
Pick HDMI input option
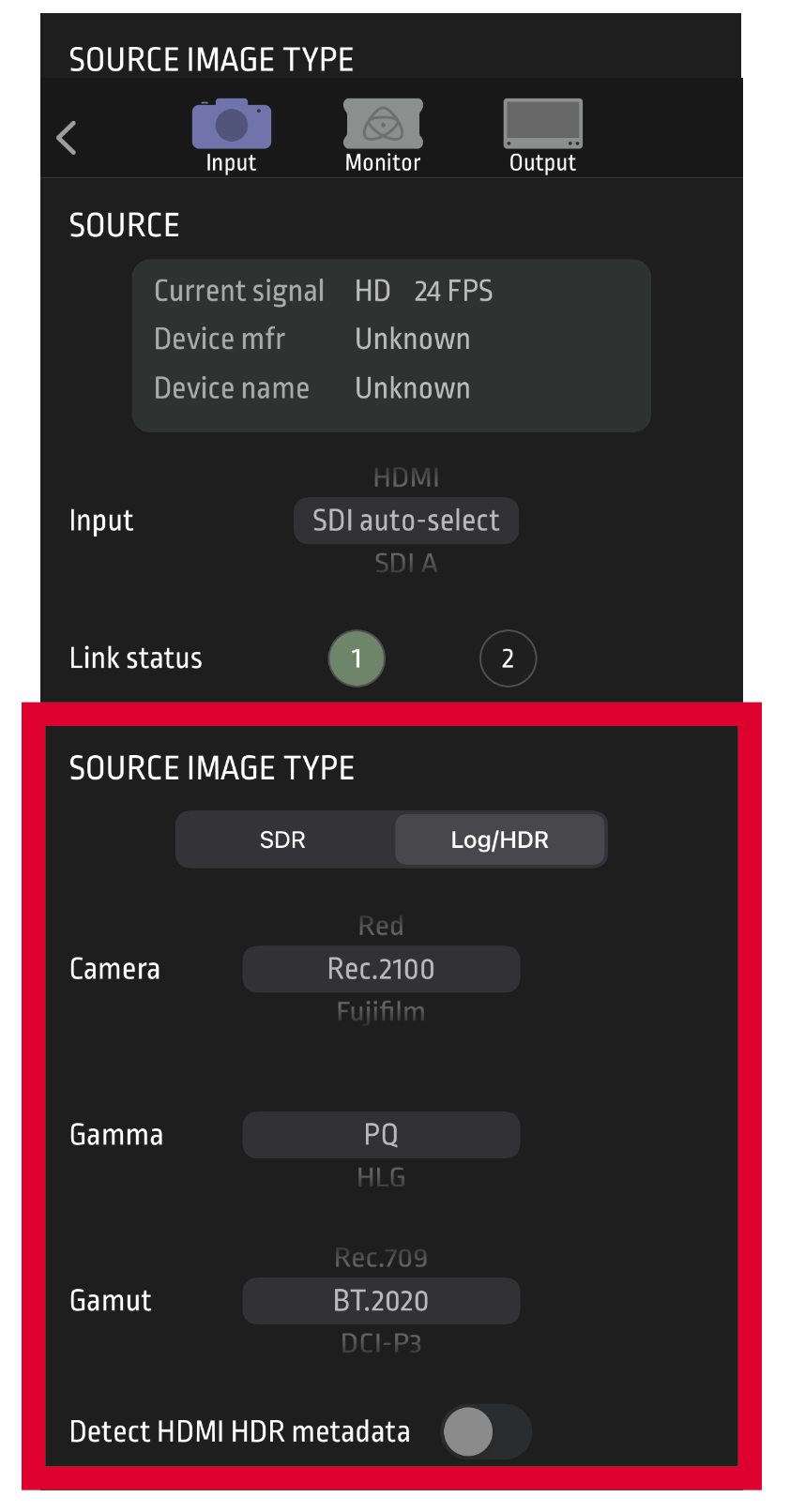click(x=405, y=478)
